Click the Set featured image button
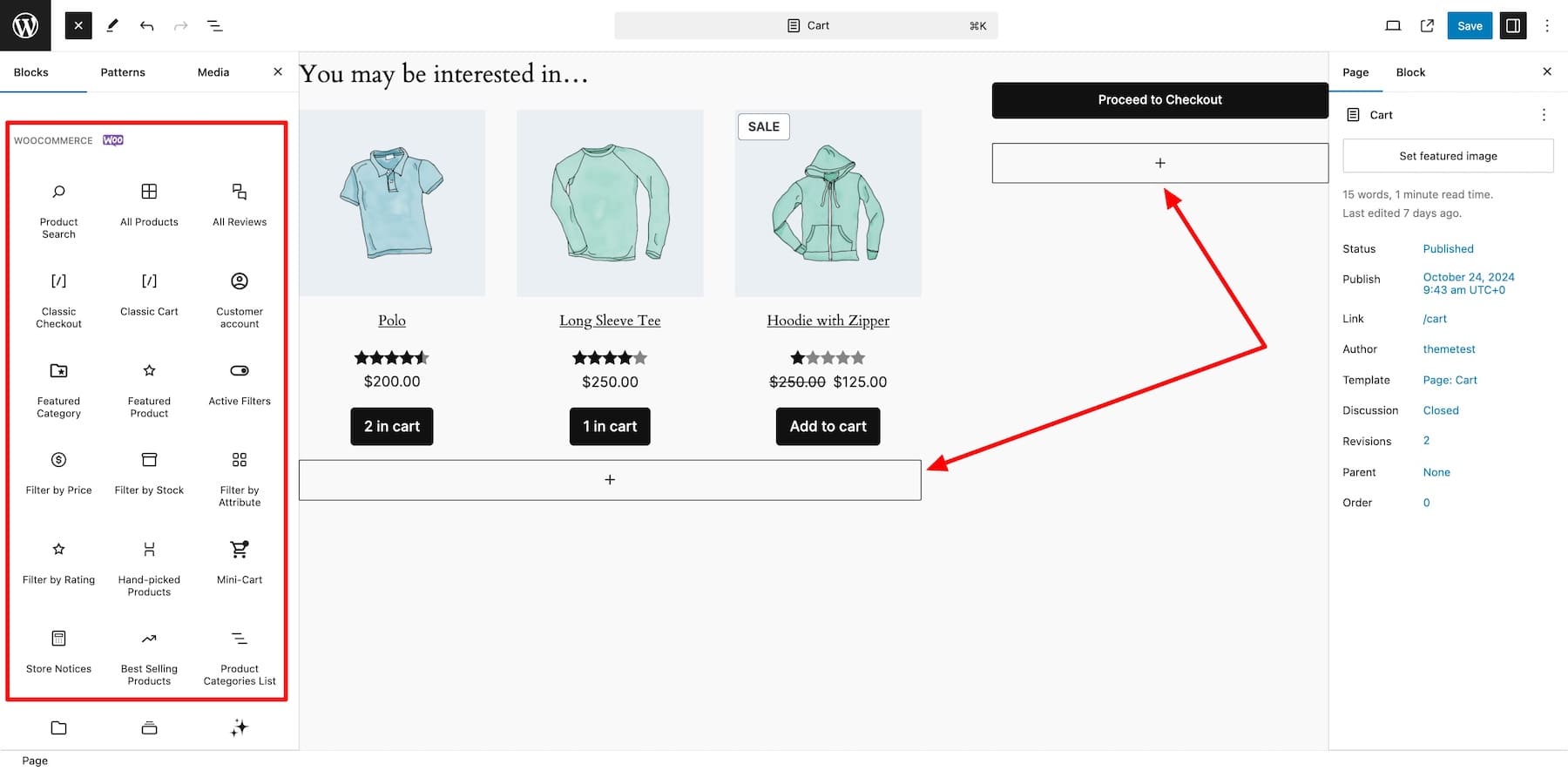 click(1448, 155)
